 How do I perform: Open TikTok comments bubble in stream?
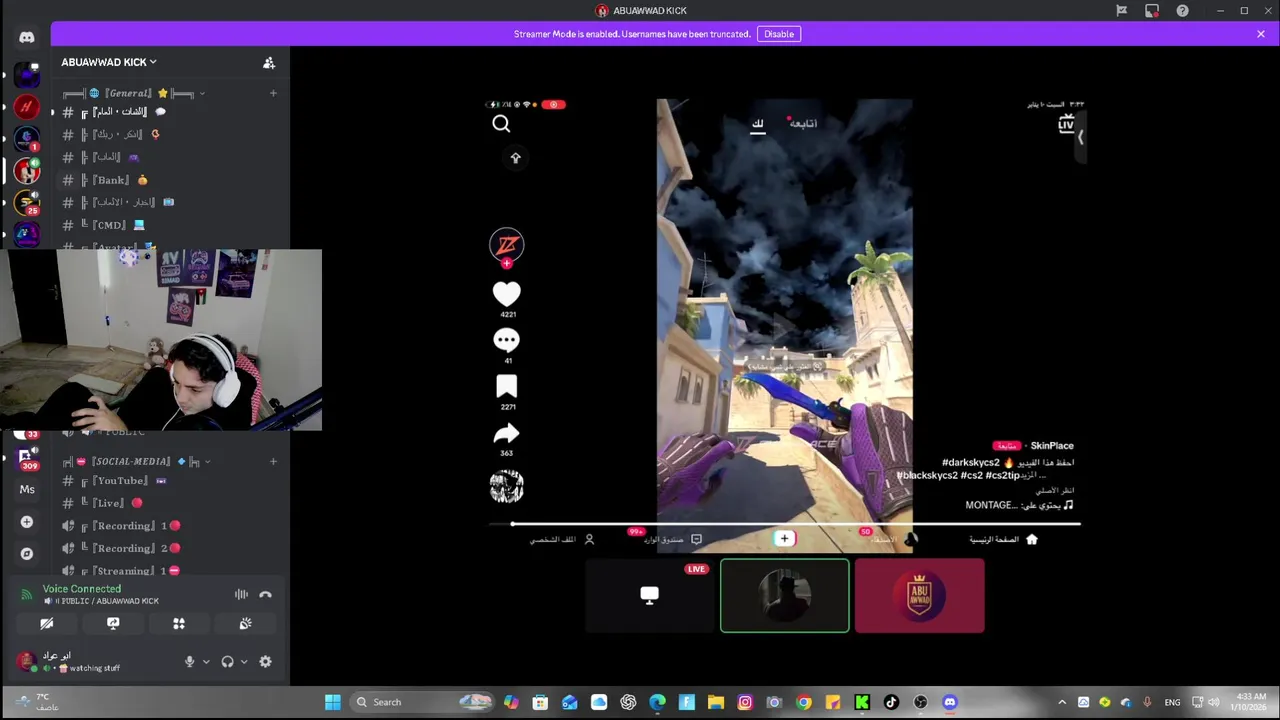[x=506, y=340]
